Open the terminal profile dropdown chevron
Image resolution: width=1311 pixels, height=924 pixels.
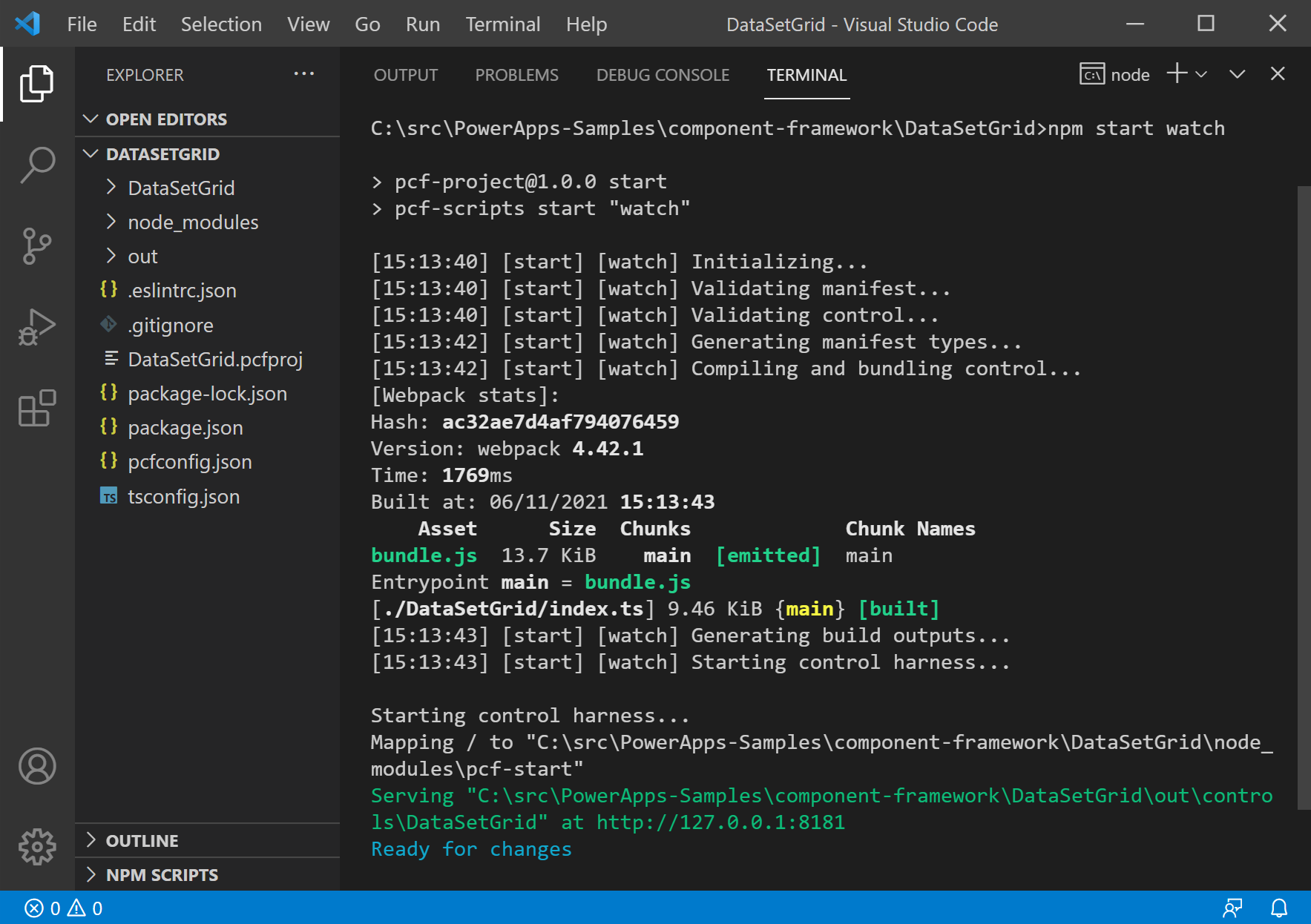tap(1200, 74)
